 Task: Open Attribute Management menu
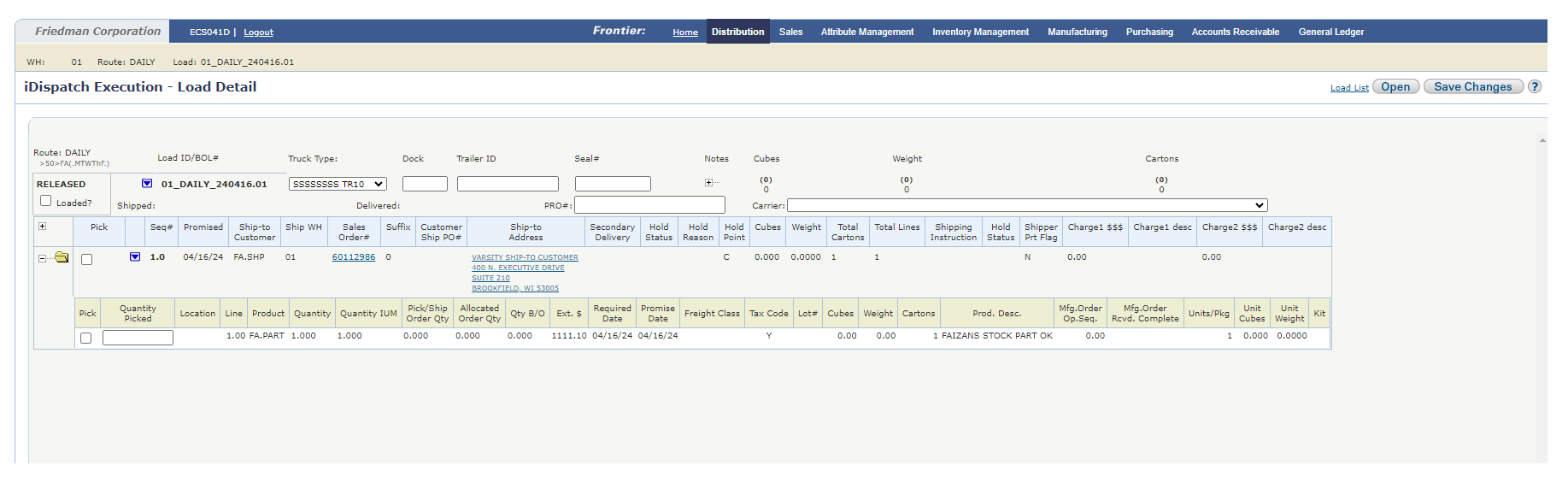(x=867, y=32)
